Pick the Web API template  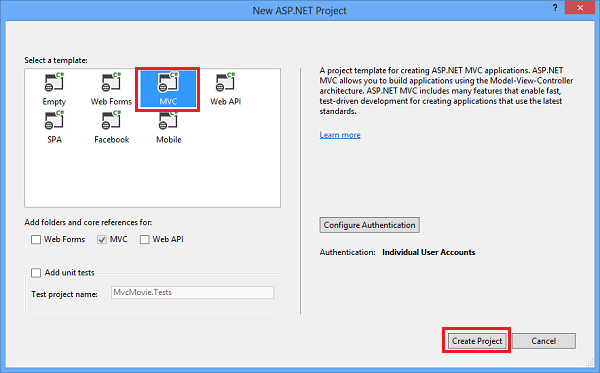pyautogui.click(x=225, y=90)
